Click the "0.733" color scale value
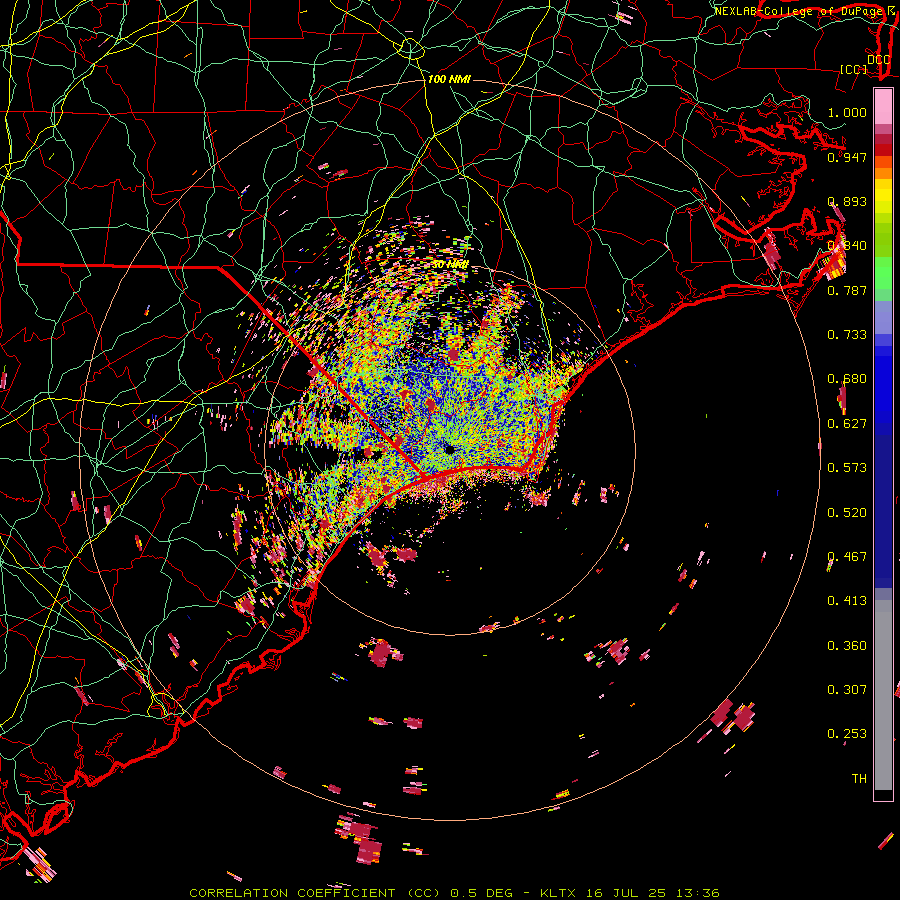900x900 pixels. coord(847,335)
